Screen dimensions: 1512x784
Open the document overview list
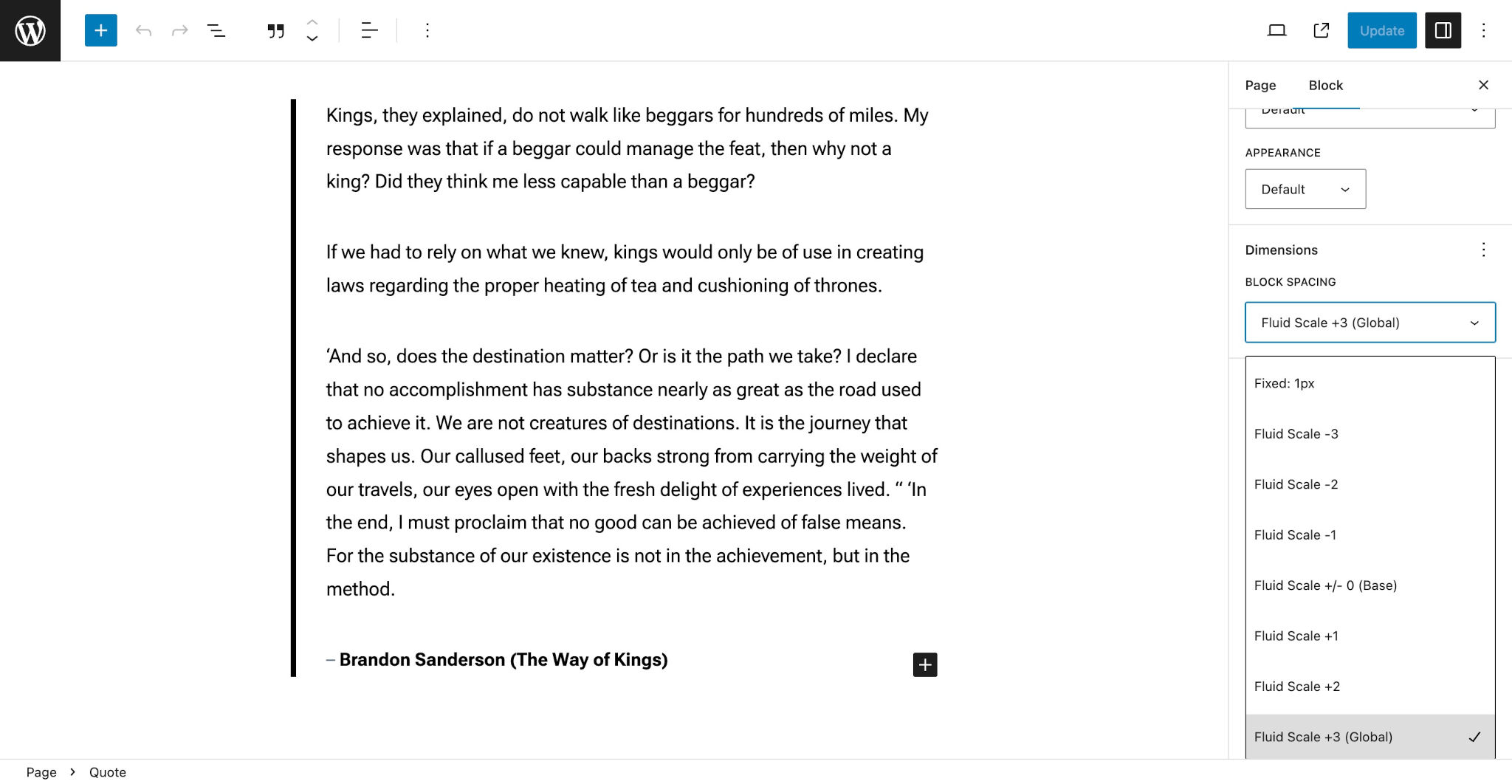[216, 30]
